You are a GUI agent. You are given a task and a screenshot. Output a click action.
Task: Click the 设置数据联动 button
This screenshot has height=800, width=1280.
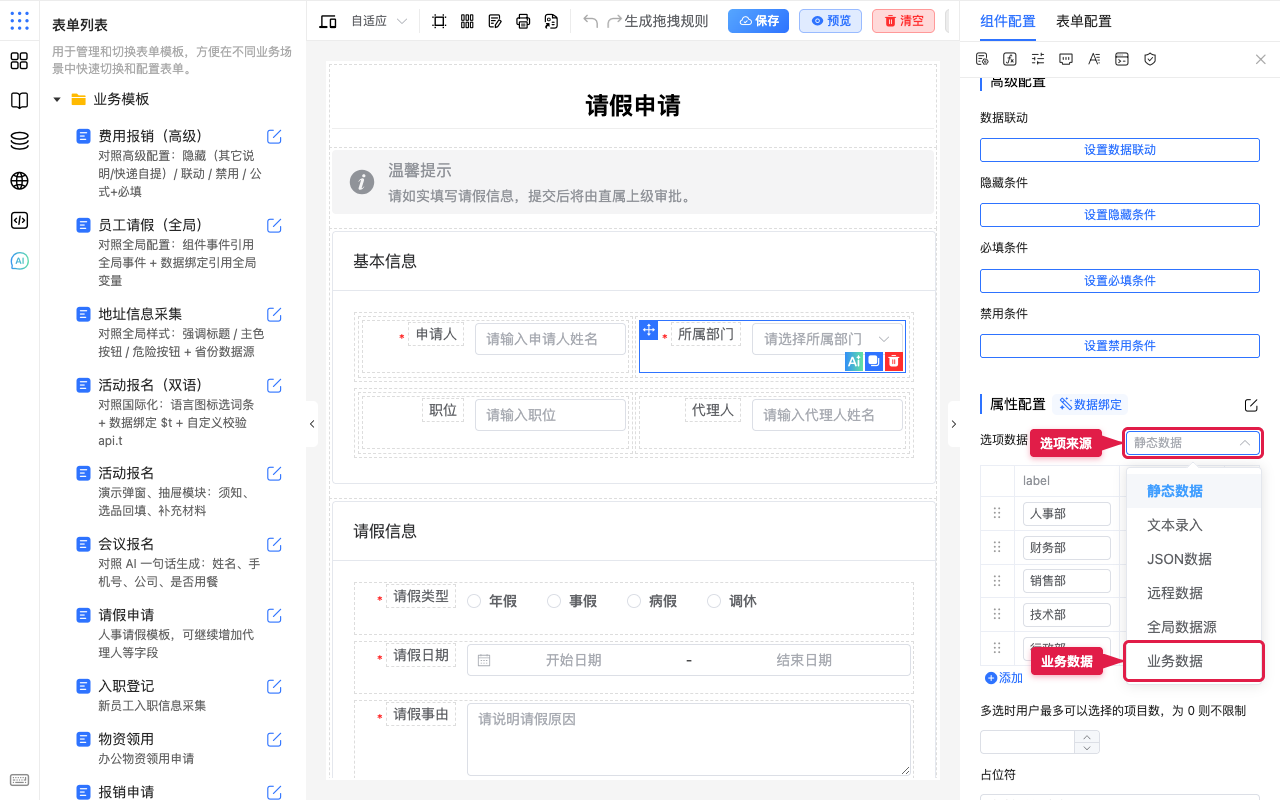(x=1120, y=150)
